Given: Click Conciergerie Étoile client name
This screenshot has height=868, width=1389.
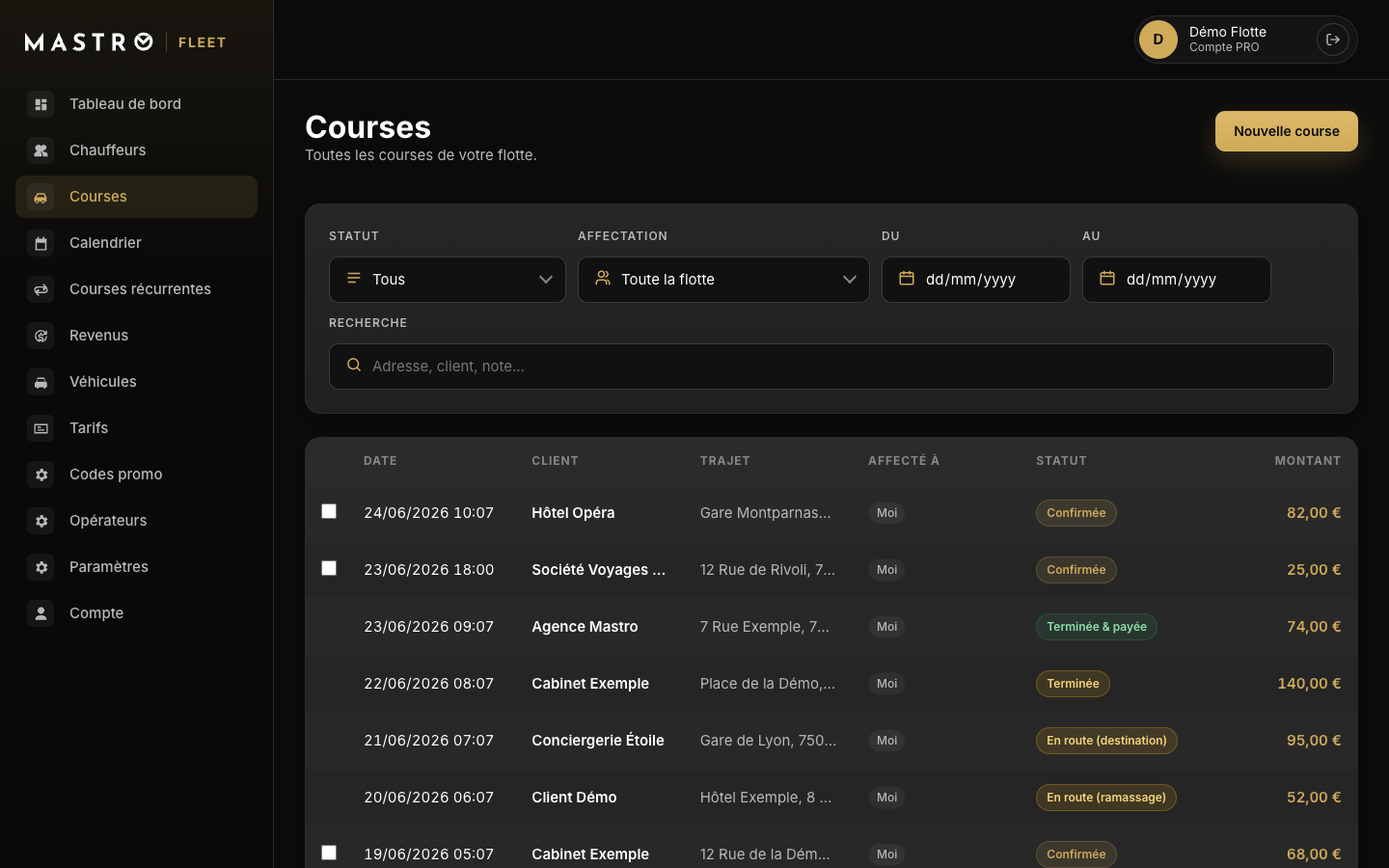Looking at the screenshot, I should click(x=598, y=741).
